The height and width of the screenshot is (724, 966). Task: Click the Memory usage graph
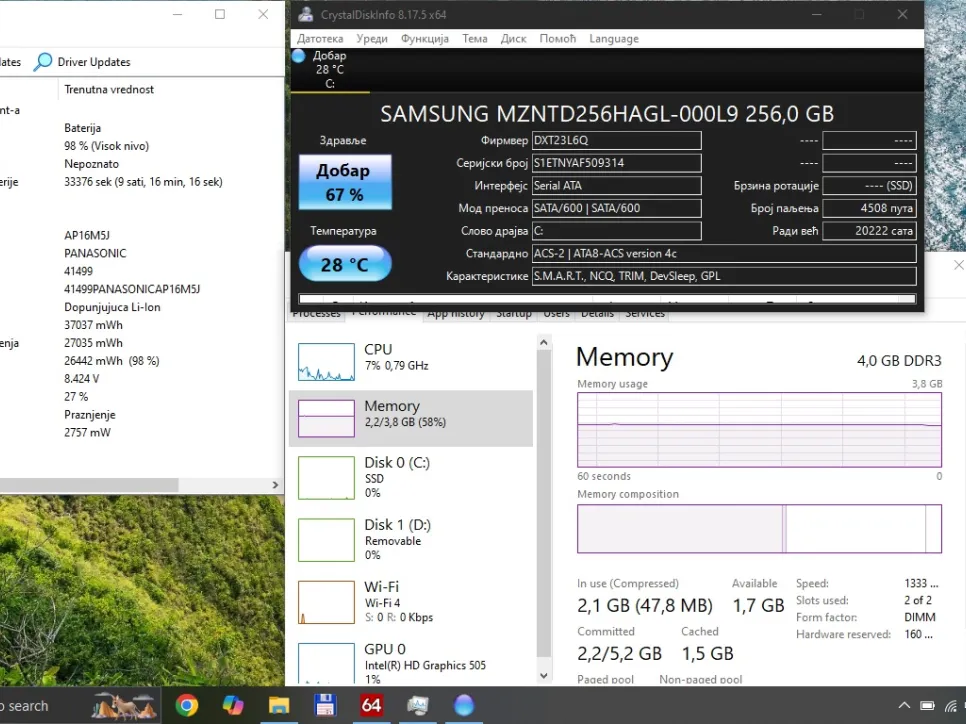[x=759, y=429]
